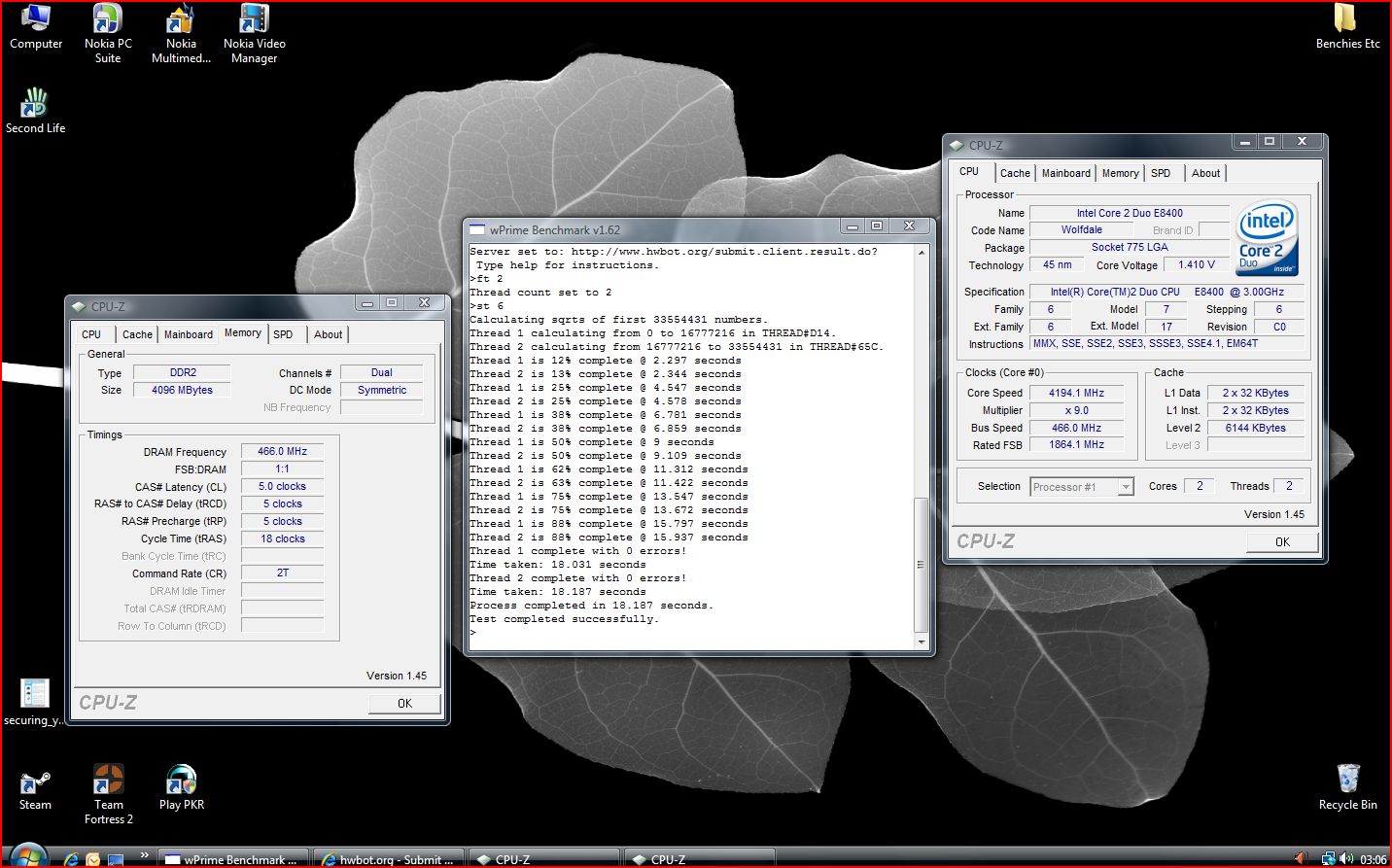Click the Windows Start orb
The height and width of the screenshot is (868, 1392).
27,857
